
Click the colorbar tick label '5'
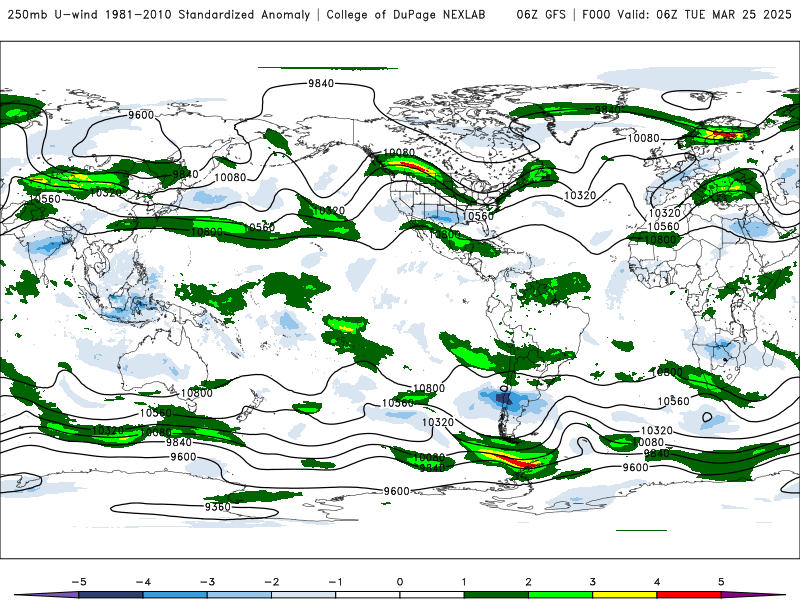point(721,582)
